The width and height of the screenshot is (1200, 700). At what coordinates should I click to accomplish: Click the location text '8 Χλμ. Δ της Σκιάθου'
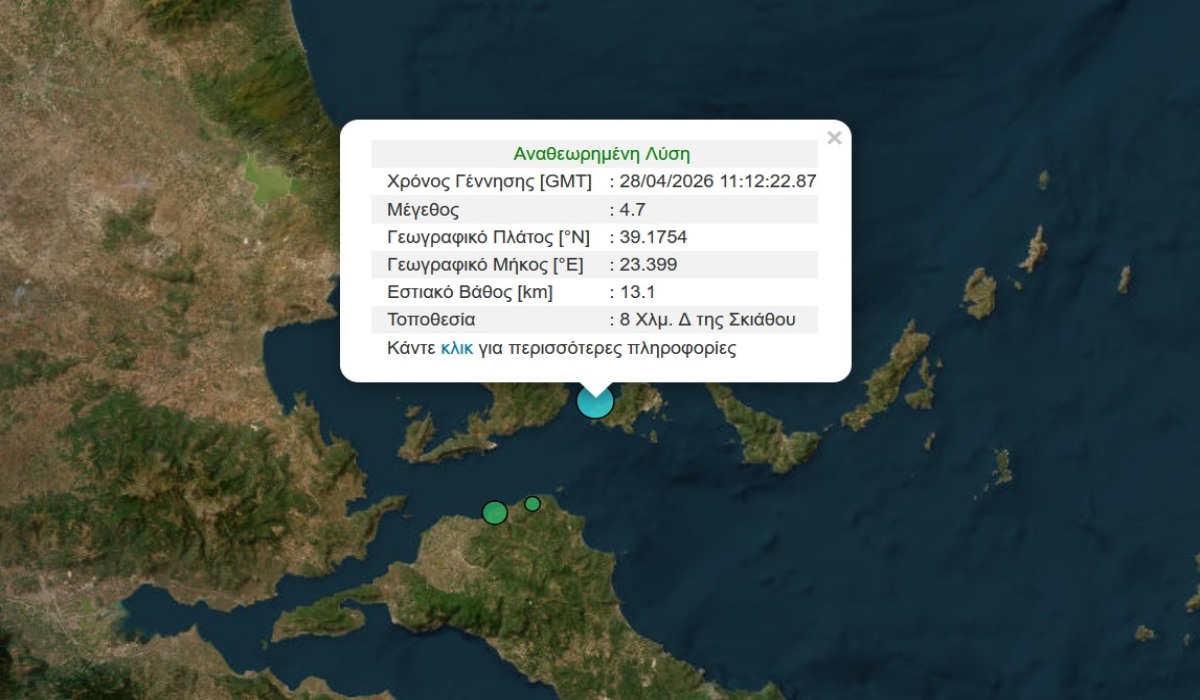pos(707,320)
